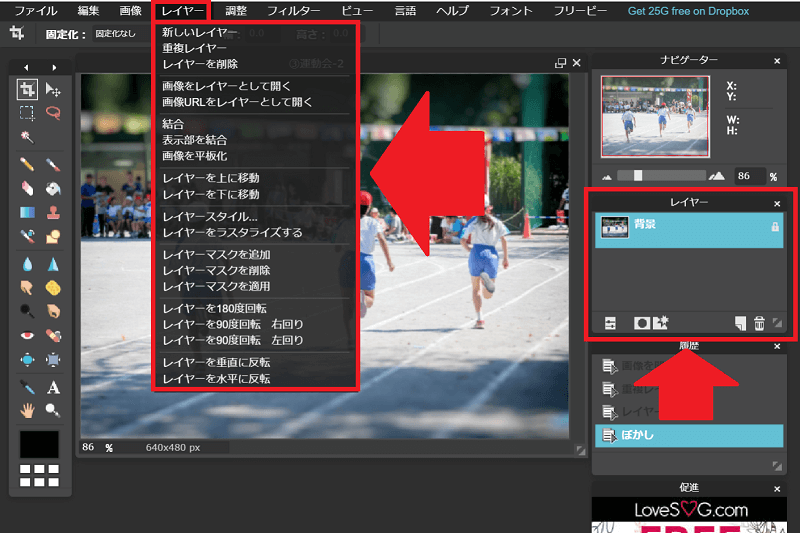Delete layer with trash can icon

[x=759, y=323]
